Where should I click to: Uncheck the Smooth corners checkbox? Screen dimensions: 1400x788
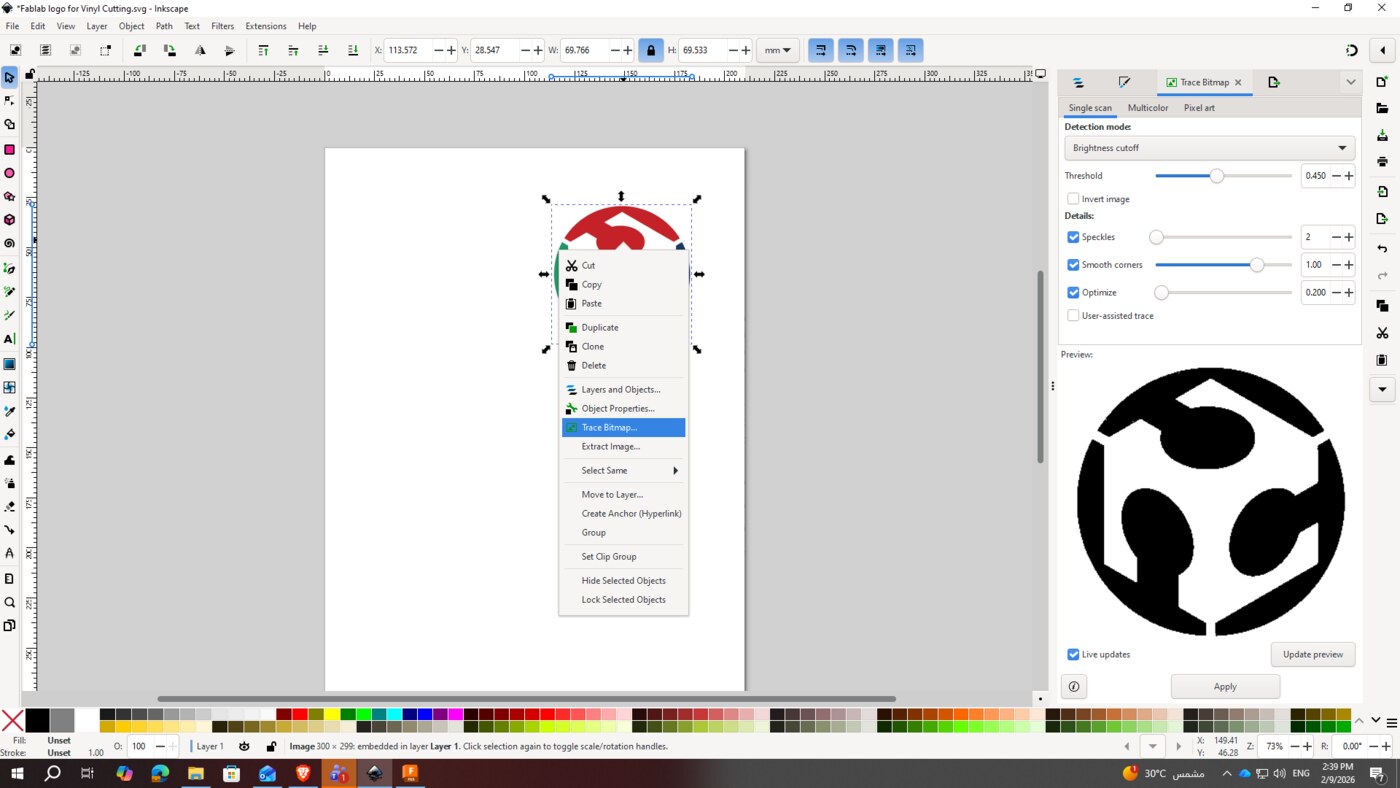click(x=1073, y=265)
